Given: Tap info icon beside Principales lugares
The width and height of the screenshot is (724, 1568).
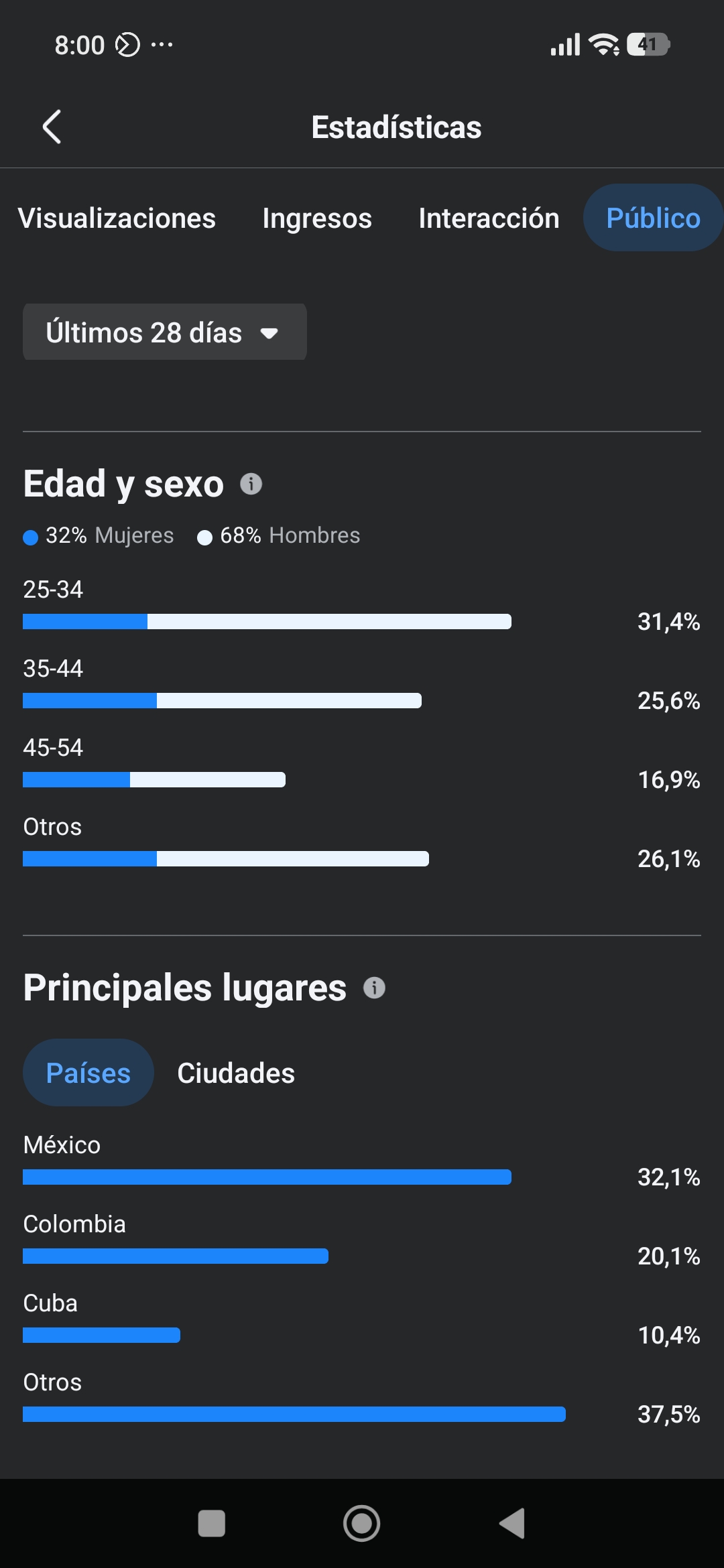Looking at the screenshot, I should [374, 988].
